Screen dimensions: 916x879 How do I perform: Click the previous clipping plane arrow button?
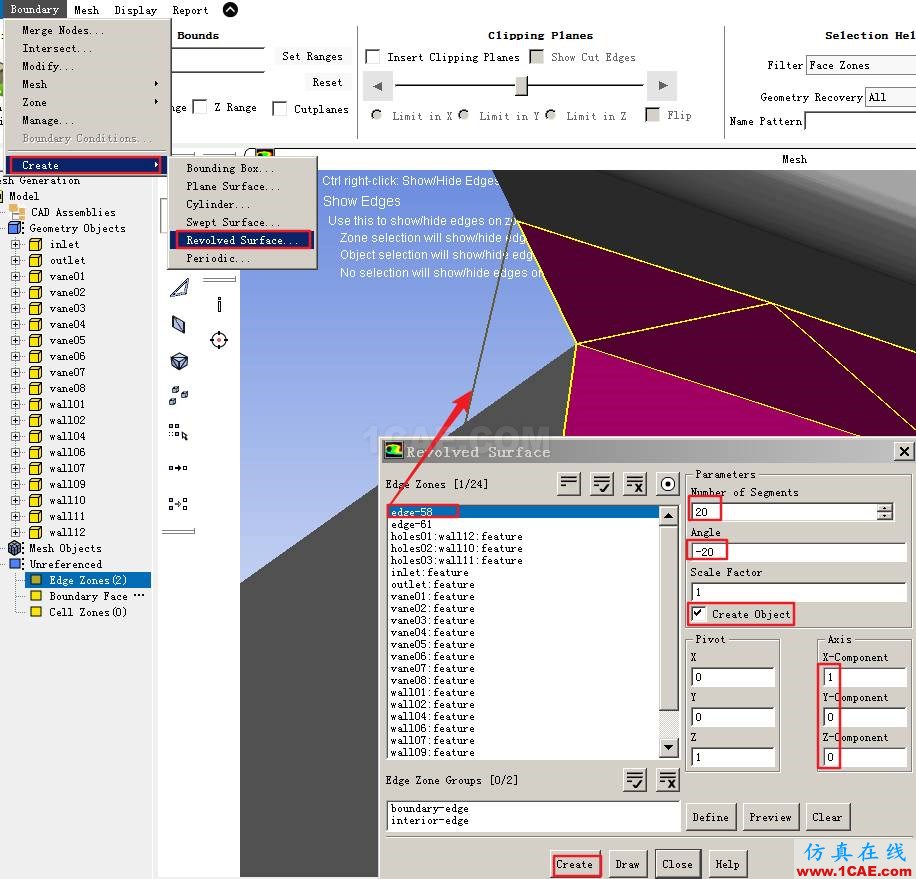pos(377,86)
